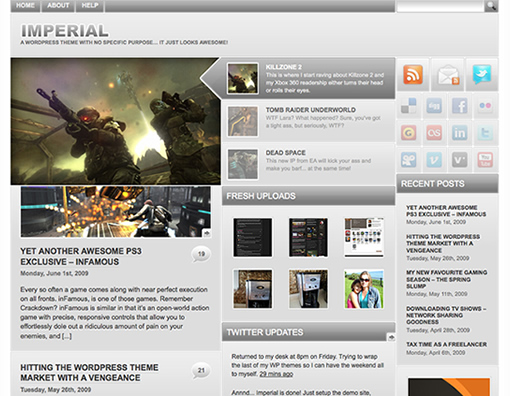Open first Fresh Uploads dark screenshot thumbnail
This screenshot has width=510, height=396.
tap(252, 237)
